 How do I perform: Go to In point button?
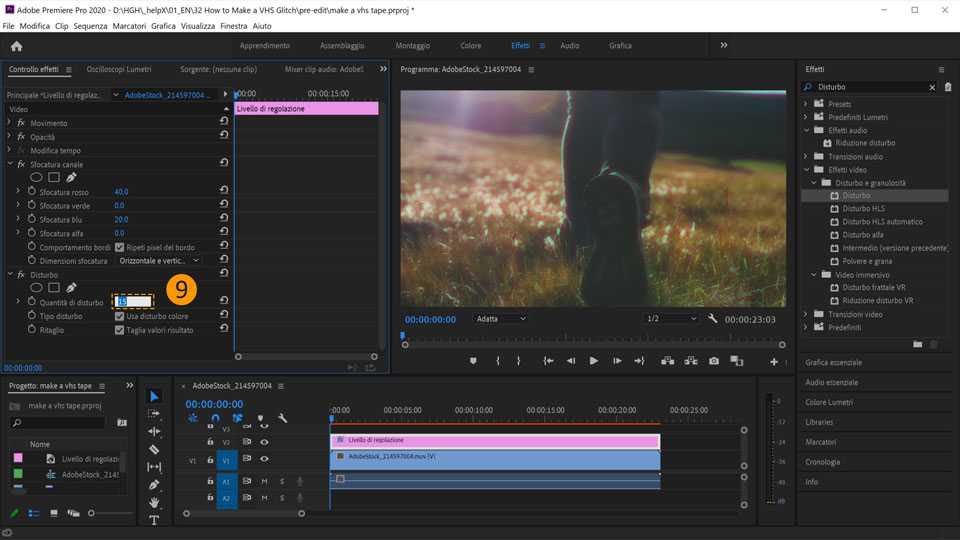[548, 361]
